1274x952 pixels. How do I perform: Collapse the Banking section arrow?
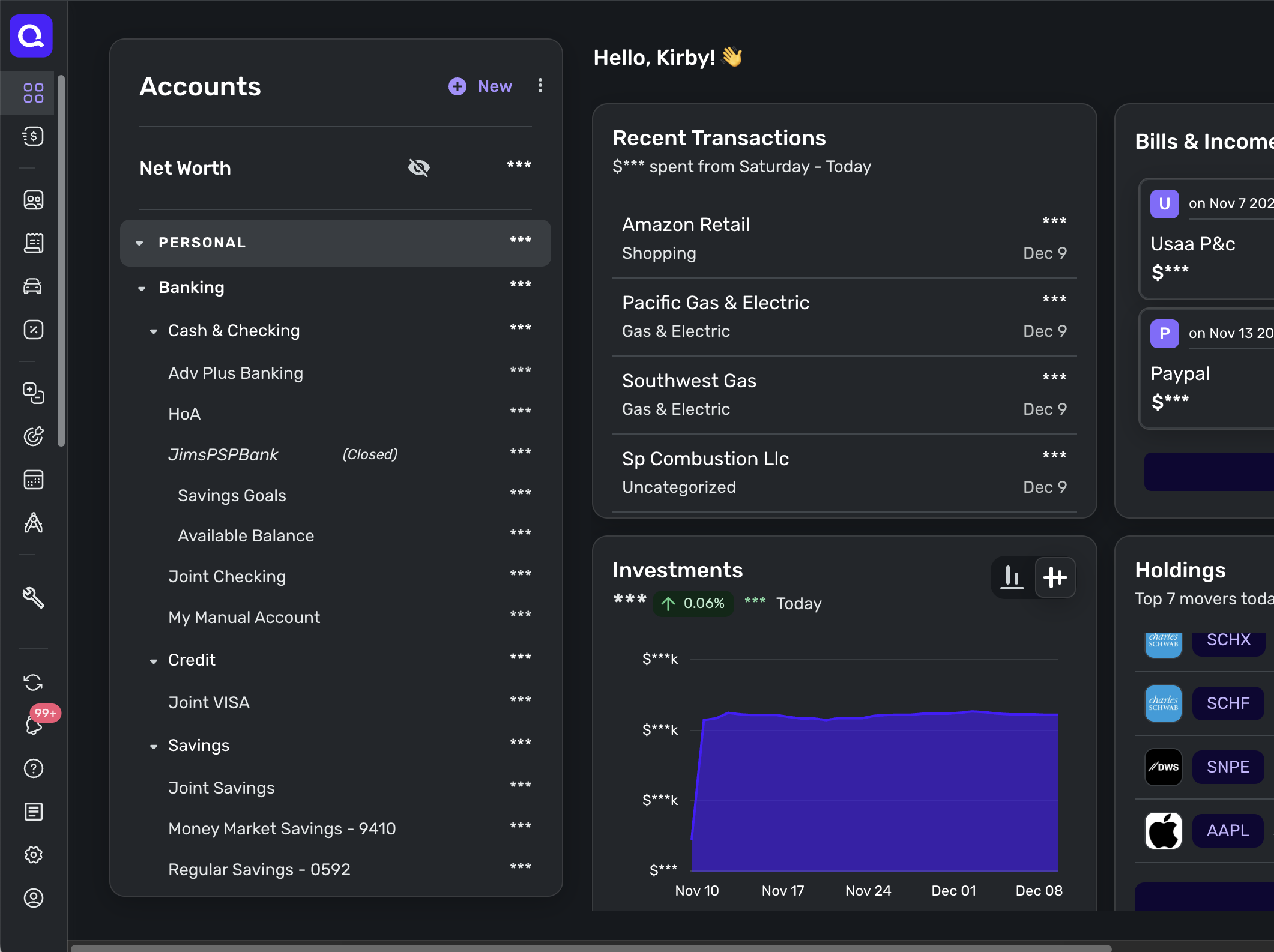click(x=142, y=288)
